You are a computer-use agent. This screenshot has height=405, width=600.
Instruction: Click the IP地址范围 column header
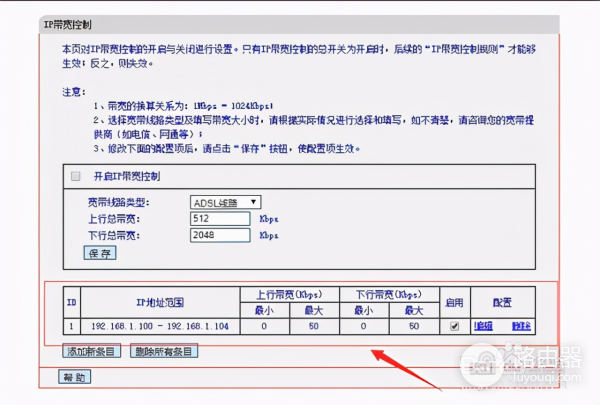(160, 302)
